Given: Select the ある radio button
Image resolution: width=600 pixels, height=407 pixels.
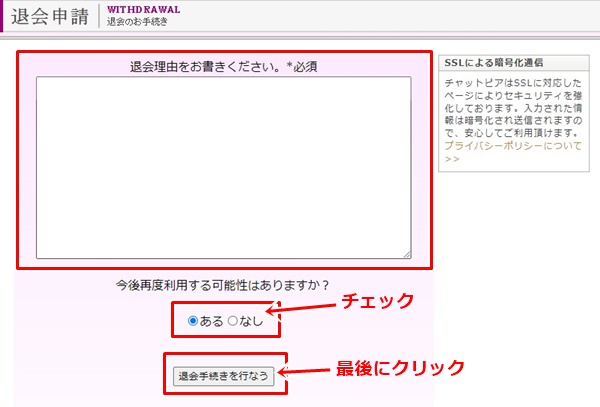Looking at the screenshot, I should (x=193, y=321).
